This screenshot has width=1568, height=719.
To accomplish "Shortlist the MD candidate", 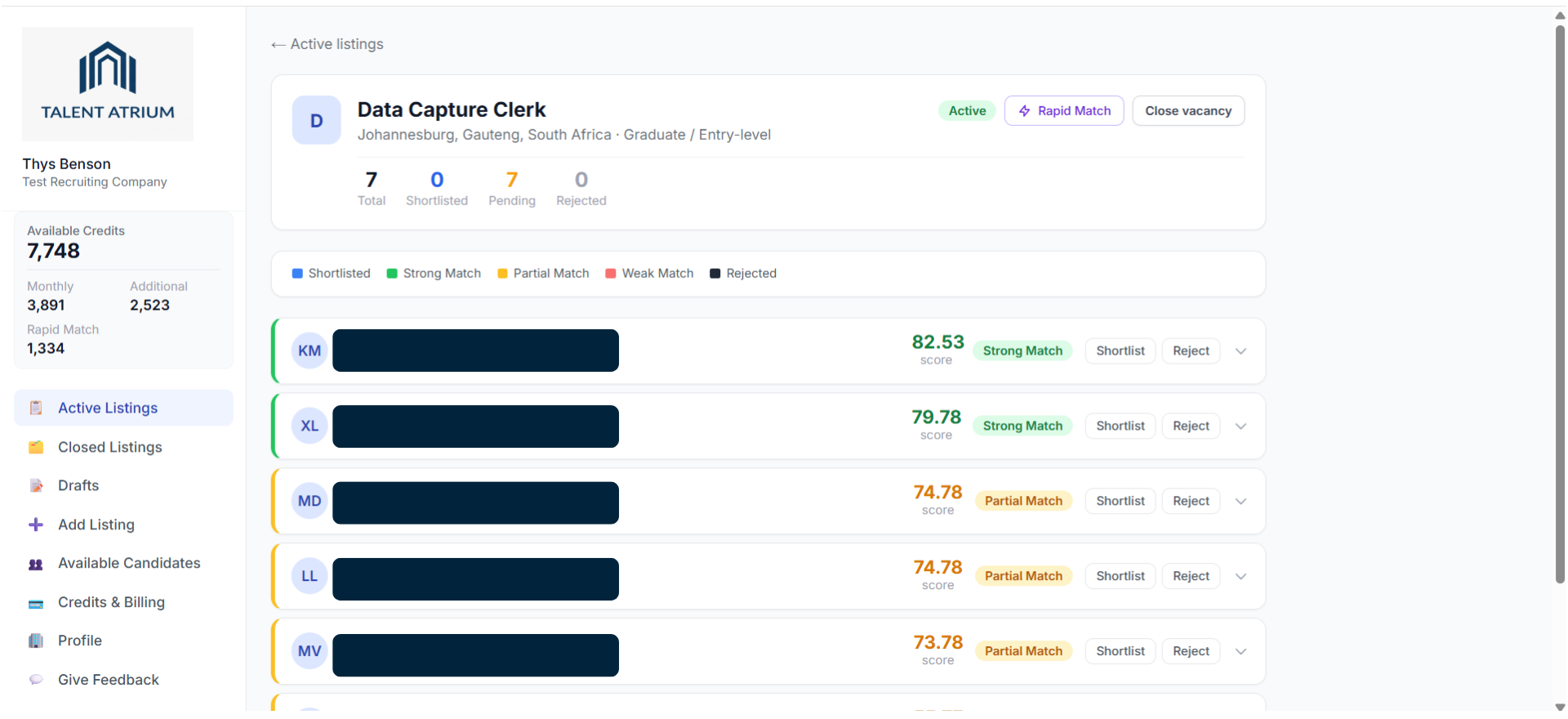I will [1120, 501].
